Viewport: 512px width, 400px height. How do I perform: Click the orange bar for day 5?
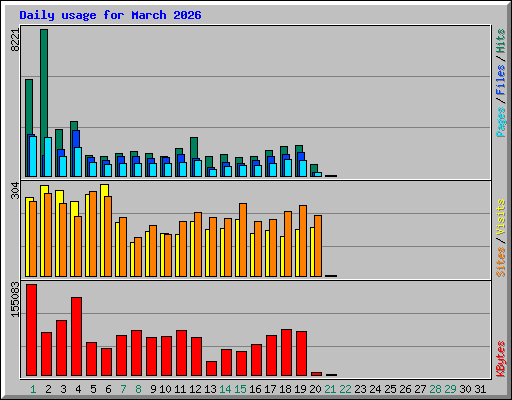coord(93,234)
